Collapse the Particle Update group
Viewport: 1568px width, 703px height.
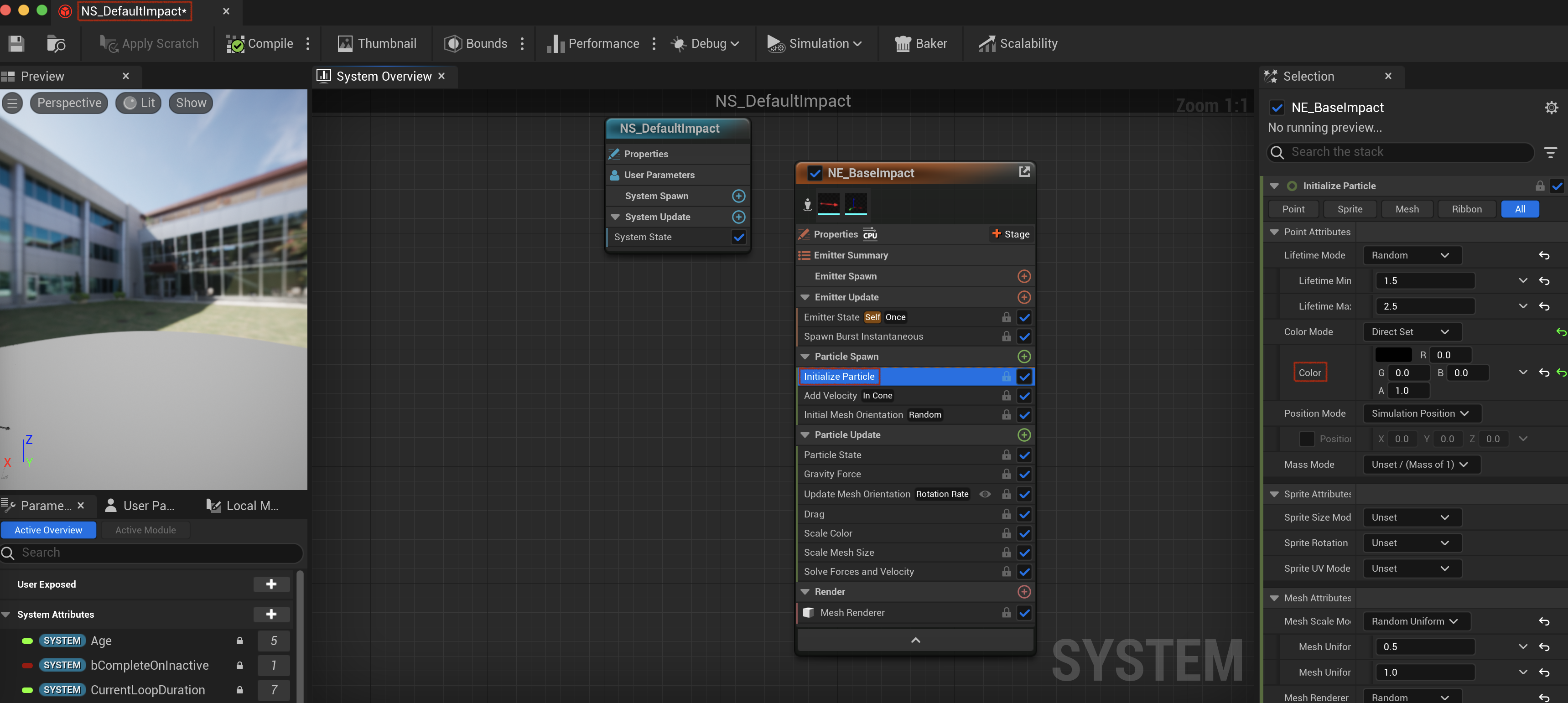pyautogui.click(x=805, y=434)
